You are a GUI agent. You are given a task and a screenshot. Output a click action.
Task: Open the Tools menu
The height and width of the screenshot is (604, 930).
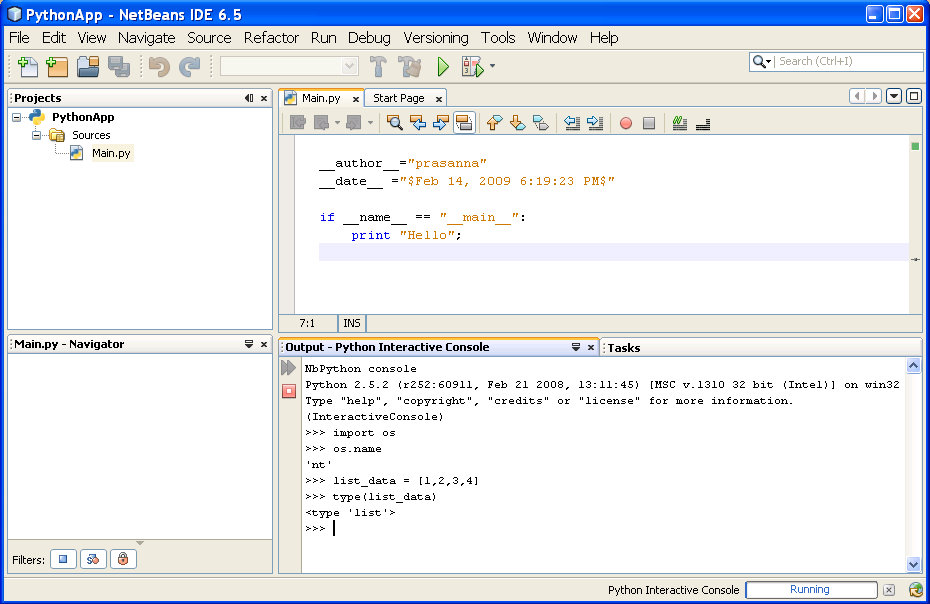pyautogui.click(x=498, y=37)
